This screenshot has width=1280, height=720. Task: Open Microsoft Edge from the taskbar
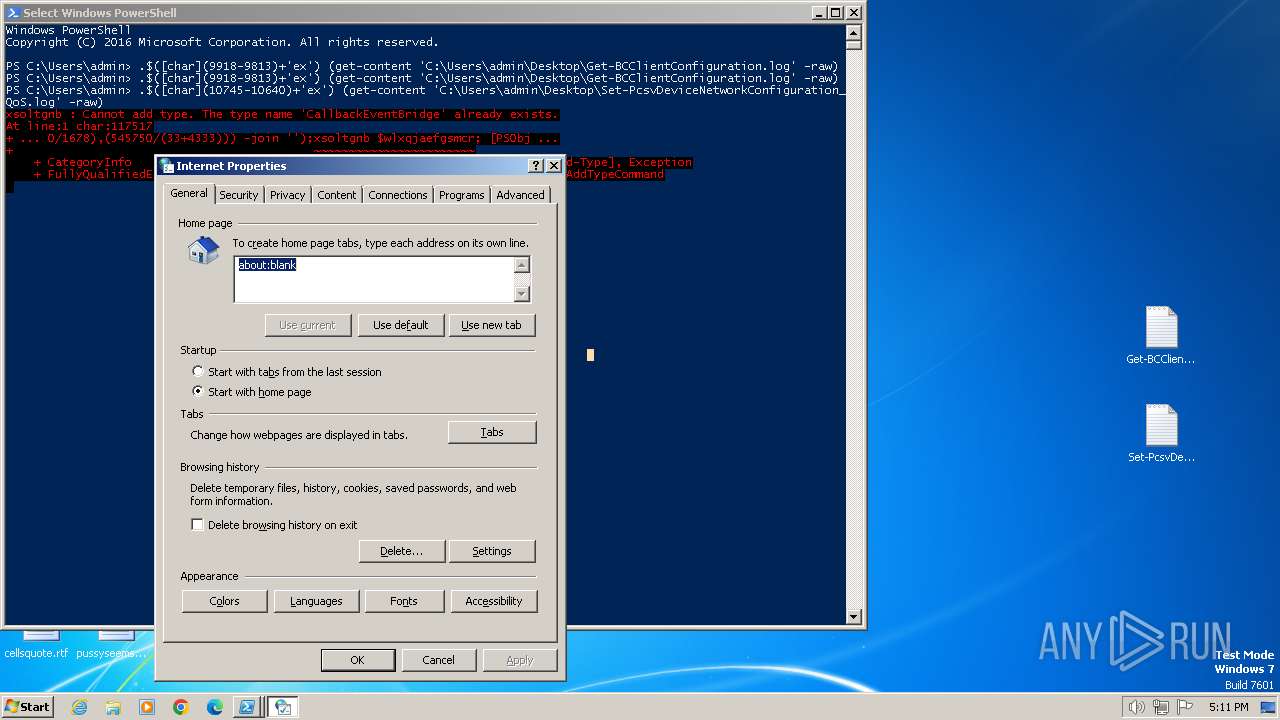pyautogui.click(x=215, y=707)
